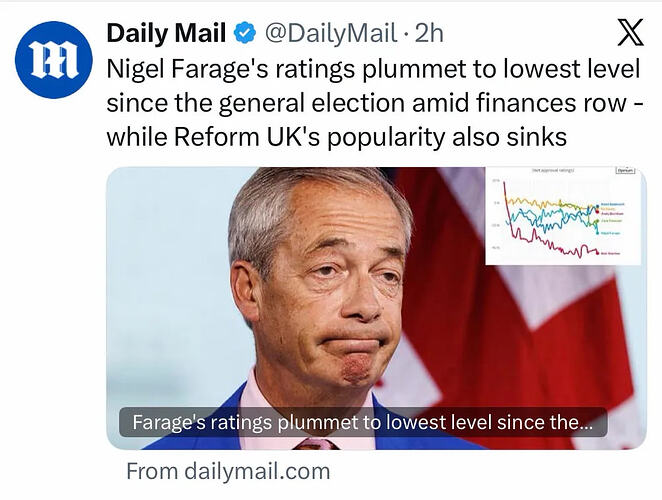662x500 pixels.
Task: Click the 'Farage's ratings plummet' caption overlay
Action: [363, 422]
